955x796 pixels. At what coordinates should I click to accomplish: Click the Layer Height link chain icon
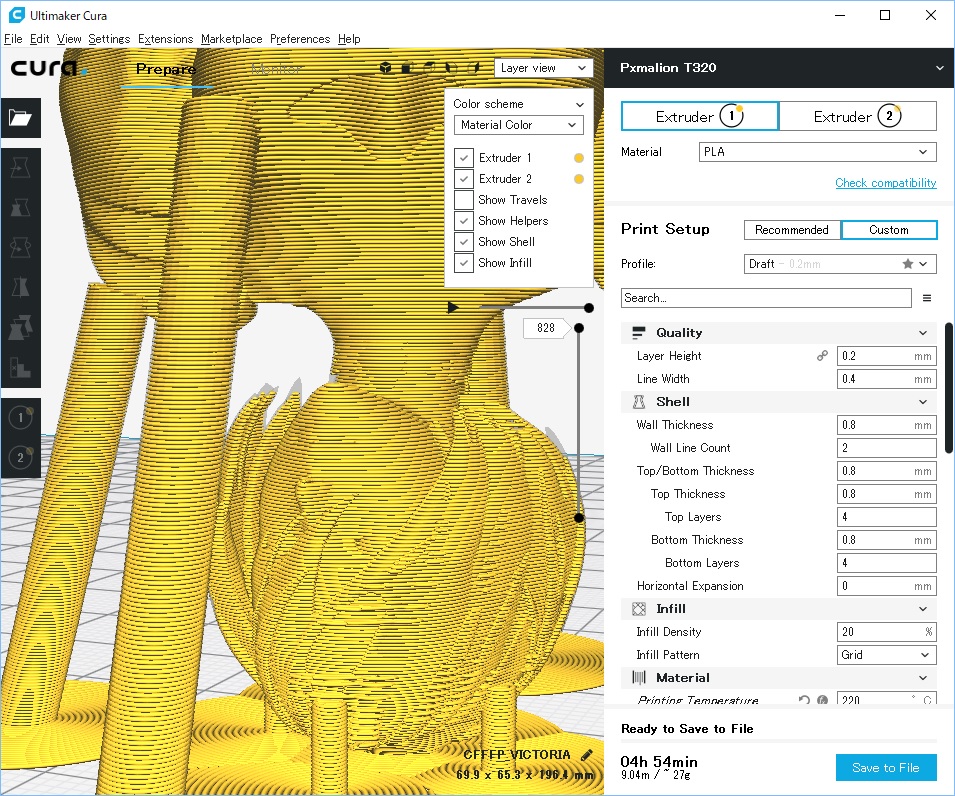click(822, 356)
